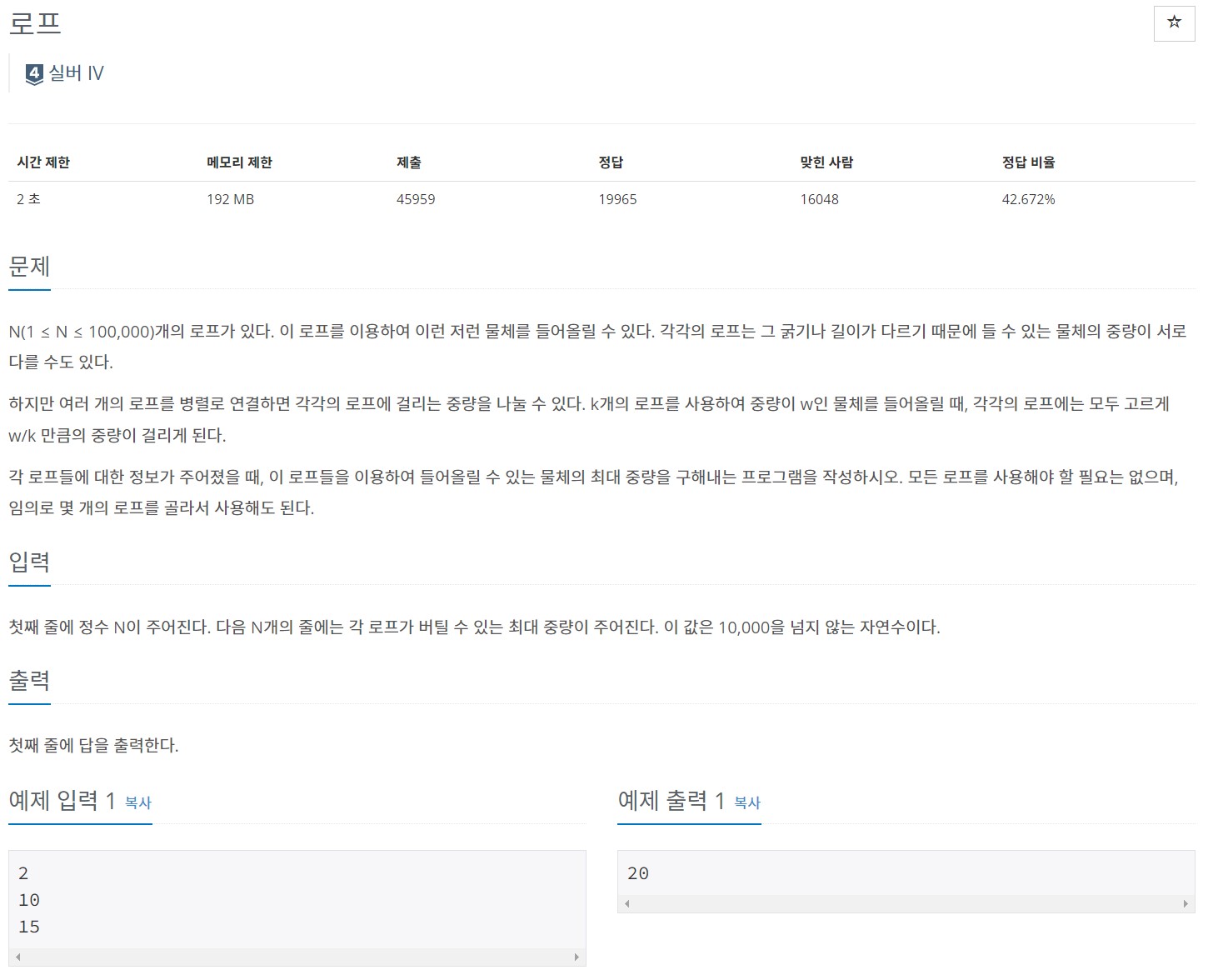Click the 맞힌 사람 column header
1208x980 pixels.
826,162
